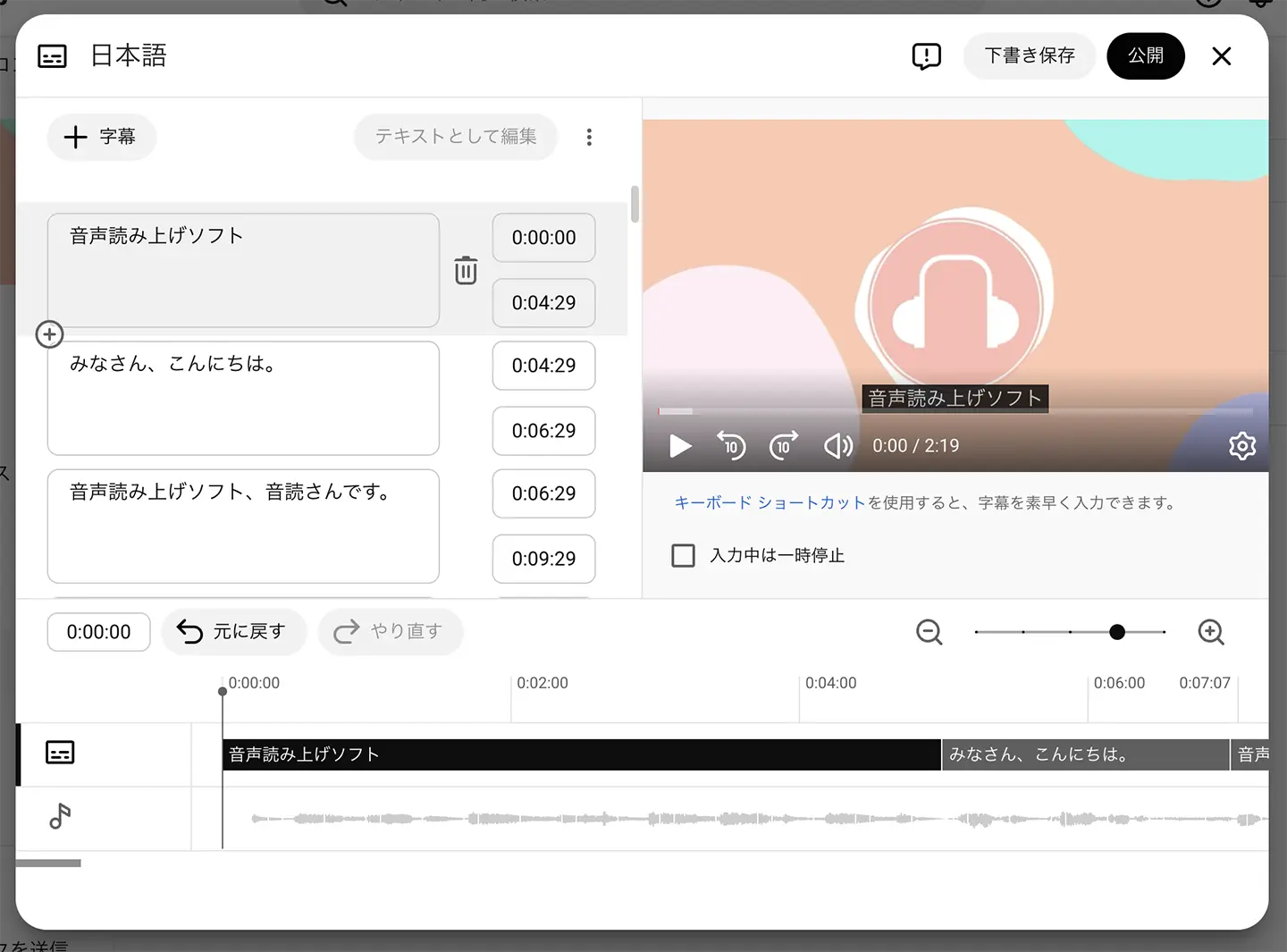The width and height of the screenshot is (1287, 952).
Task: Adjust the timeline zoom slider handle
Action: (x=1117, y=632)
